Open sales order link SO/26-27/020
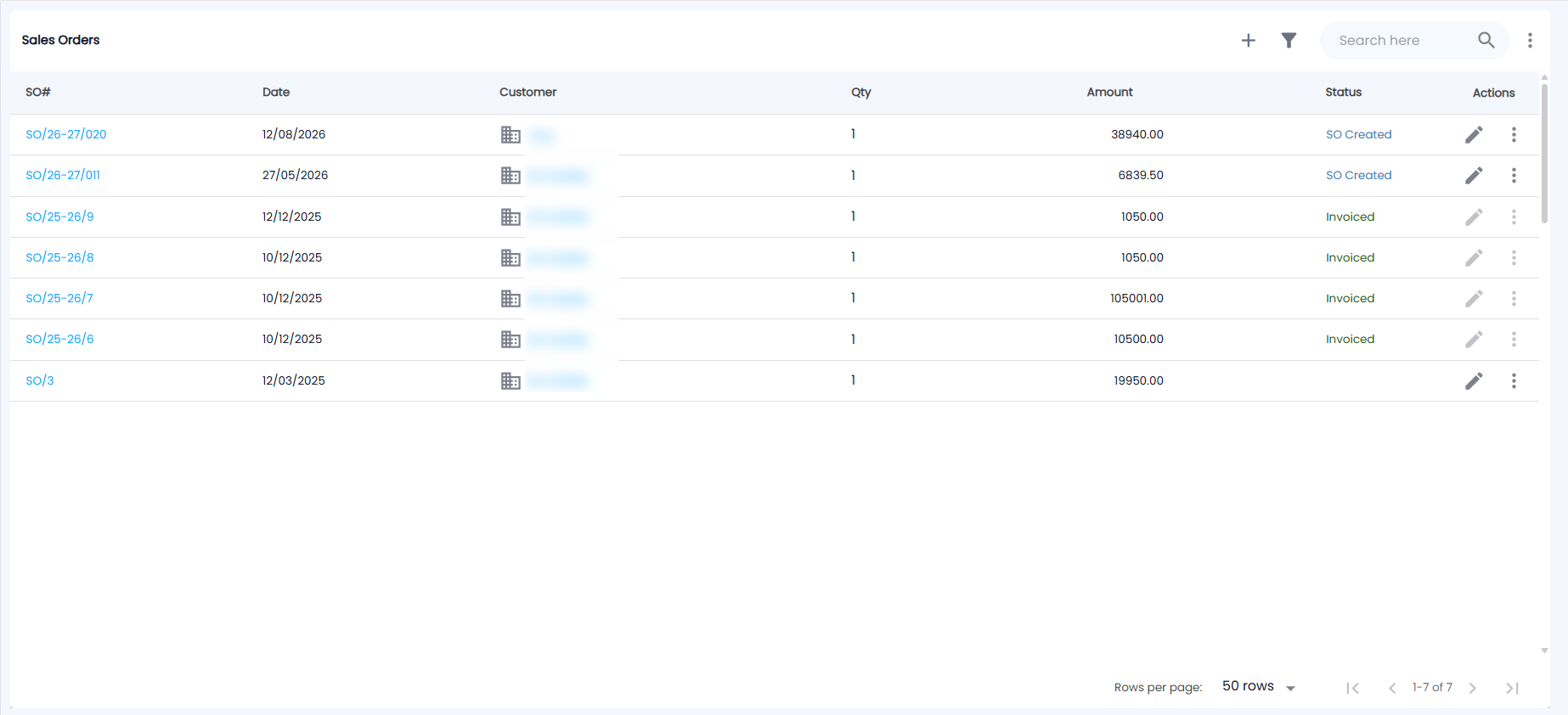The height and width of the screenshot is (715, 1568). click(66, 134)
